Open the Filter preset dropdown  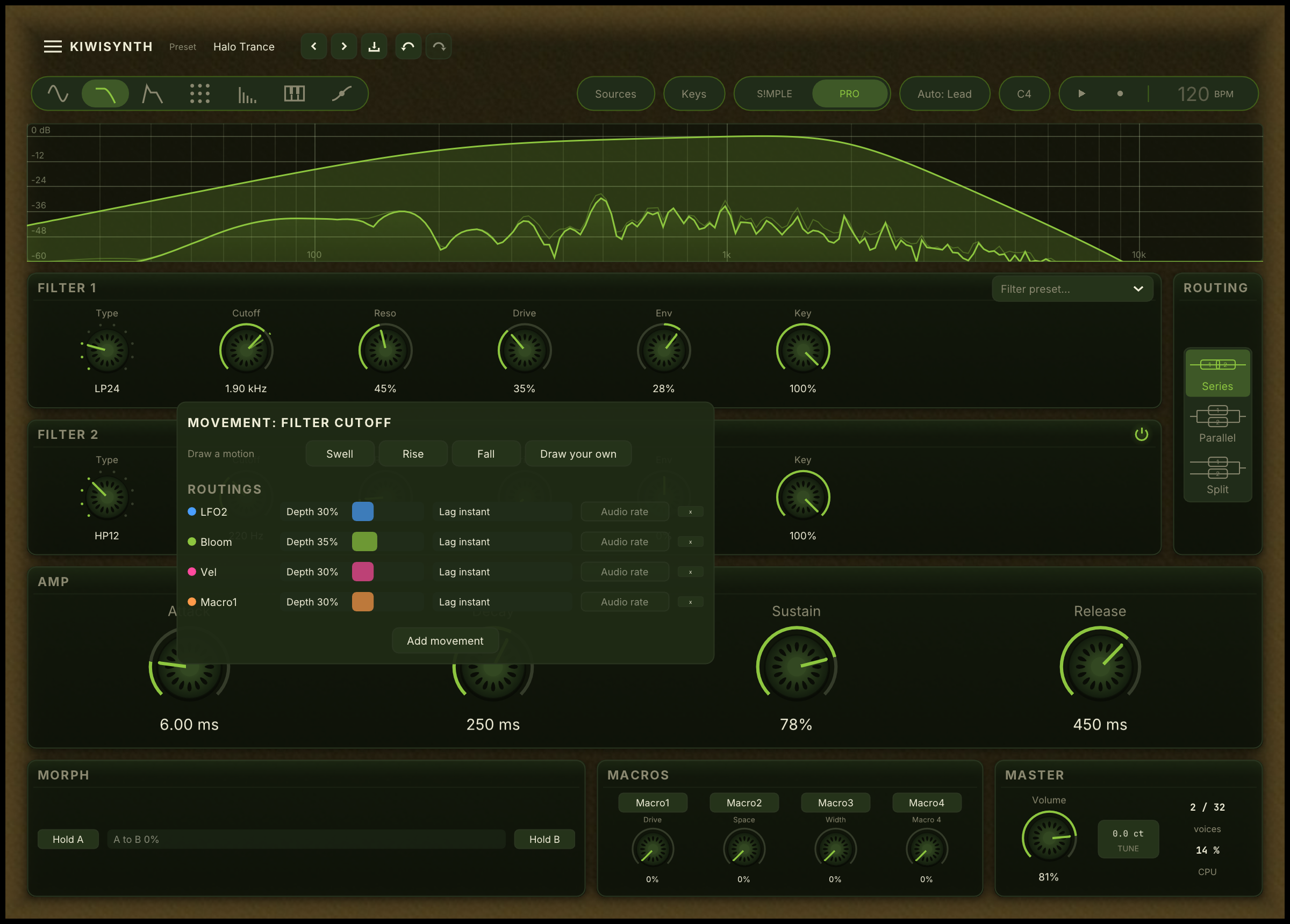(1072, 289)
